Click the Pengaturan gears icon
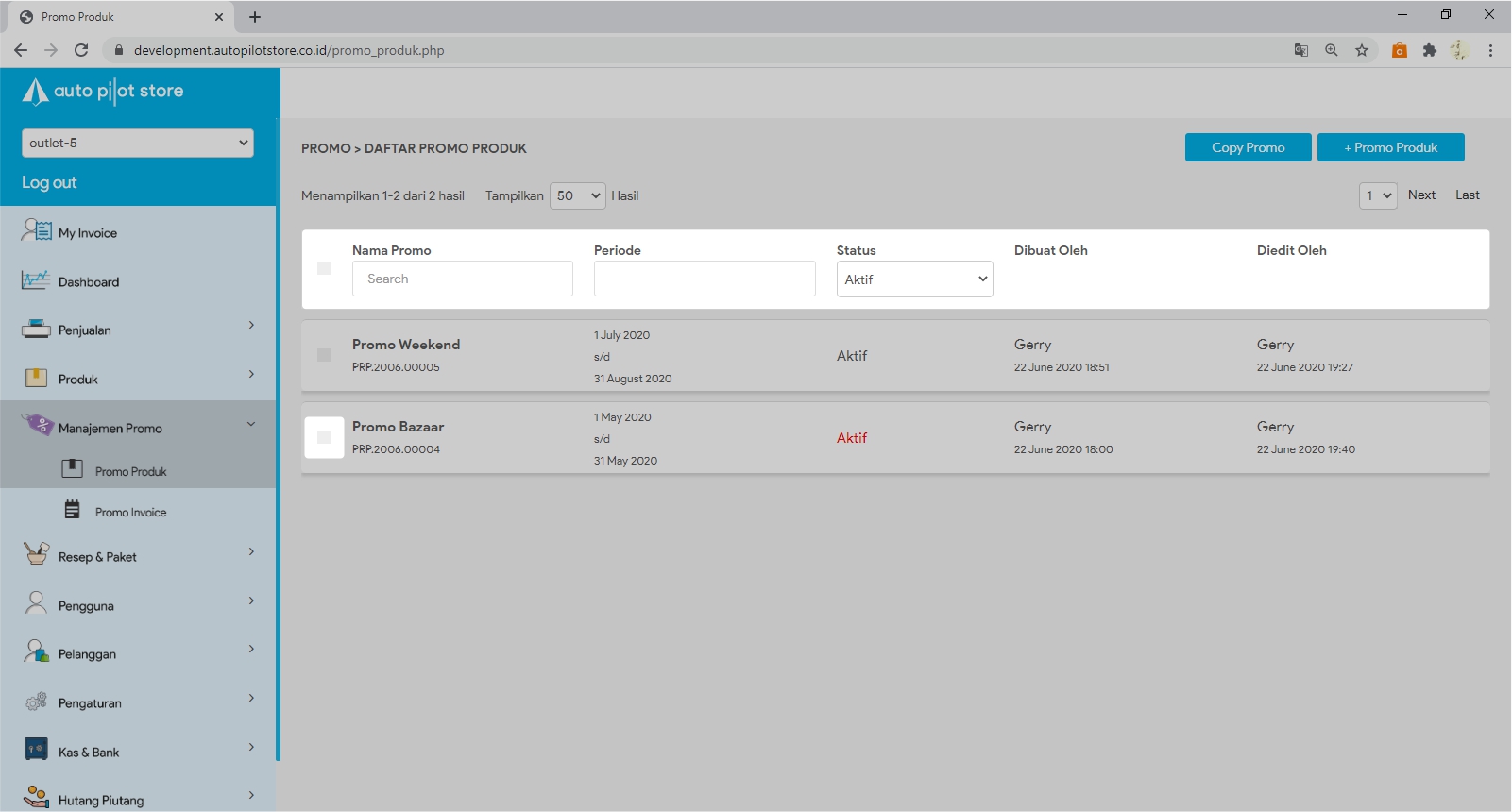 [36, 702]
